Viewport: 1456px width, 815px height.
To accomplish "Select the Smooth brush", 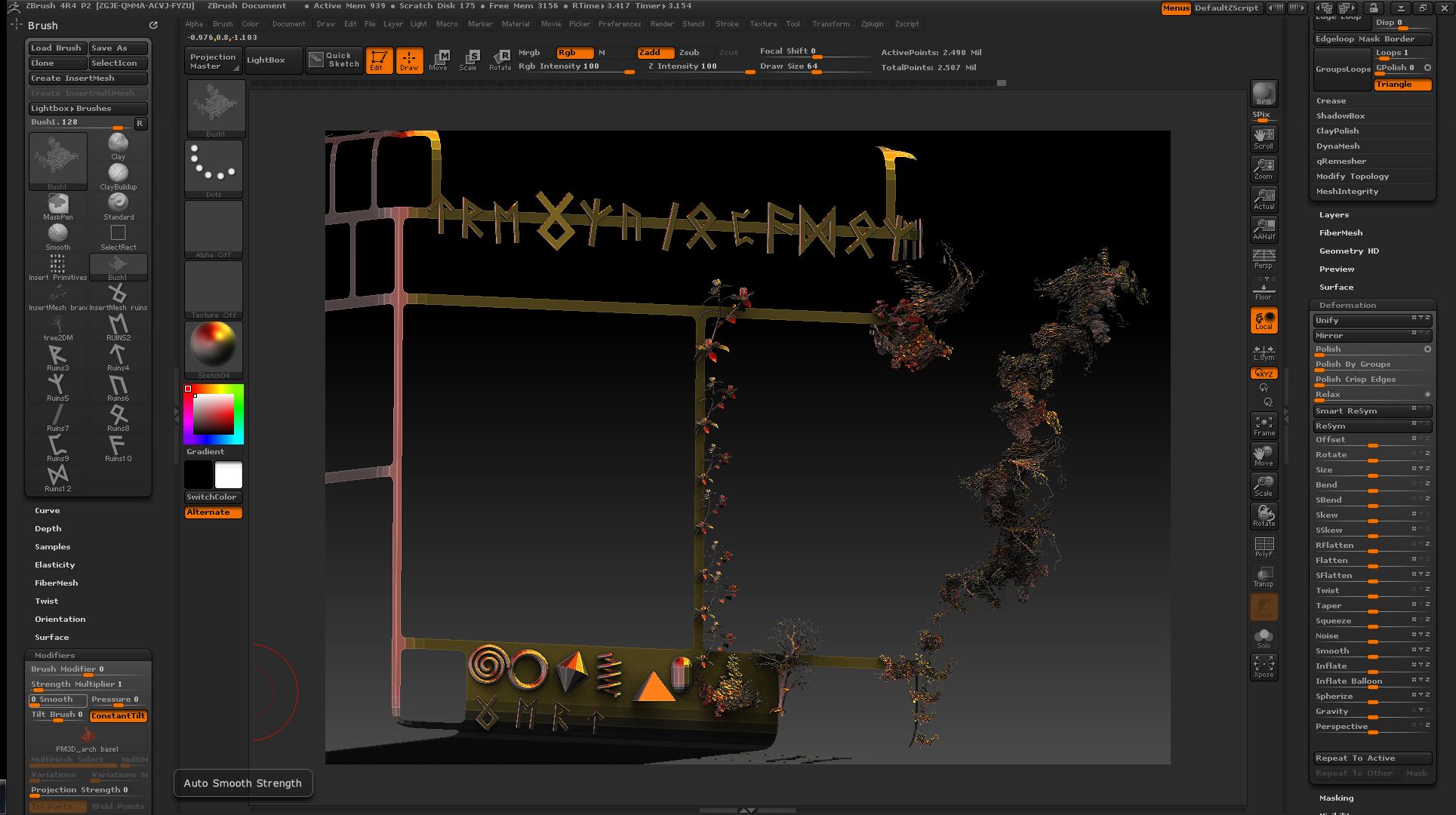I will [x=58, y=236].
